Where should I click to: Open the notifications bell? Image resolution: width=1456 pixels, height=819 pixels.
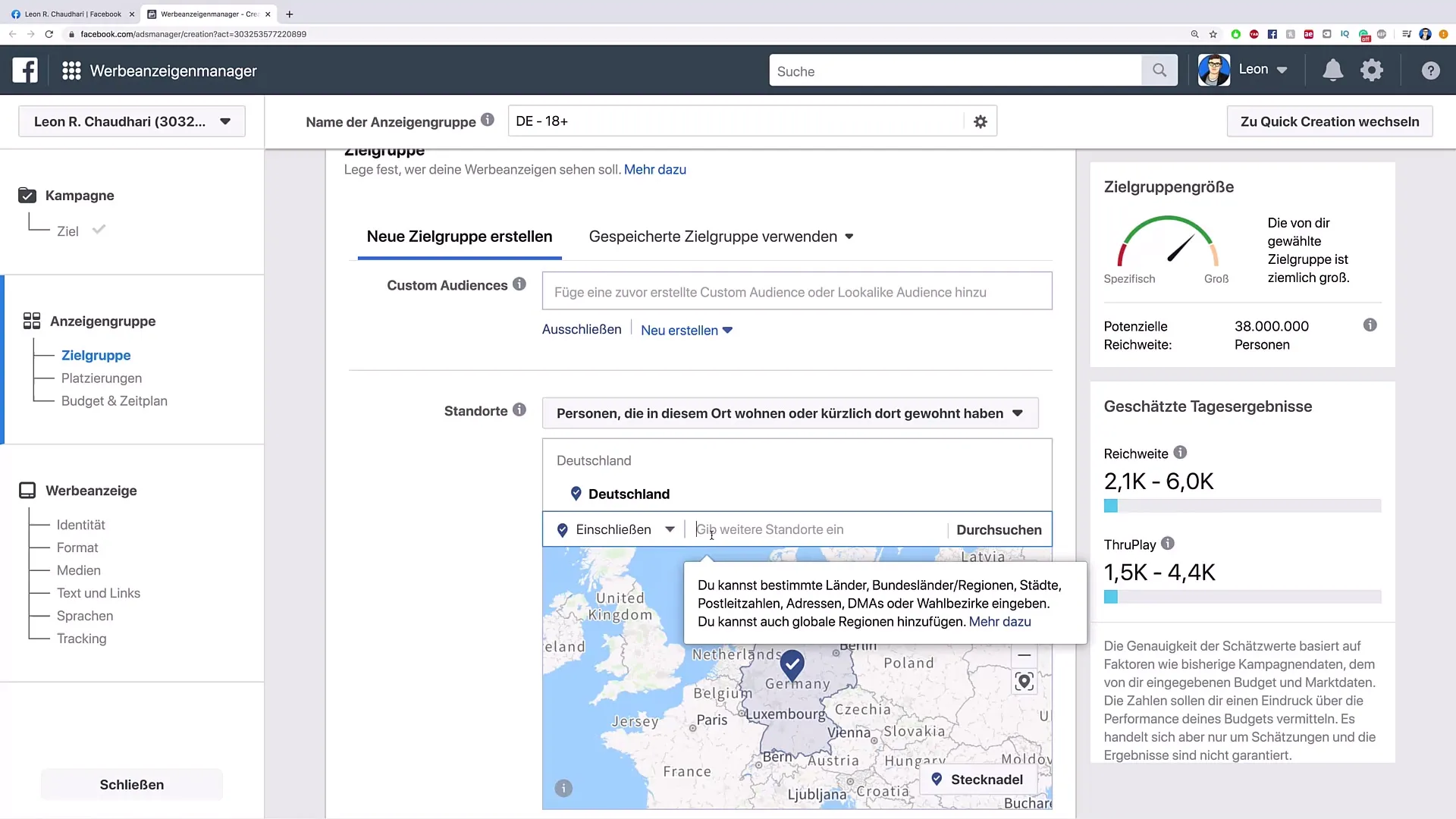(x=1332, y=71)
